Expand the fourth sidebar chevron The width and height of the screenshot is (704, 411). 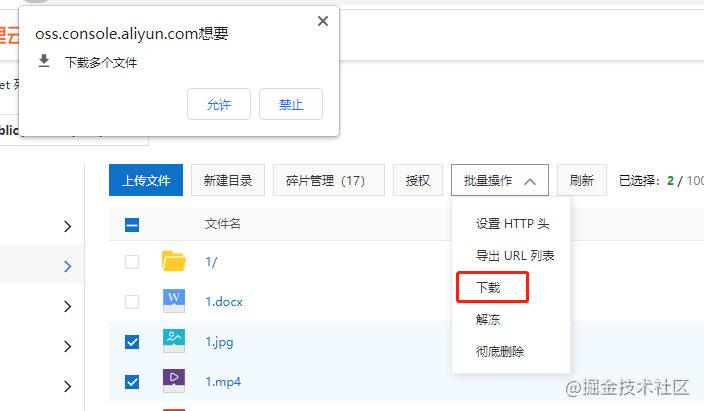(x=68, y=346)
